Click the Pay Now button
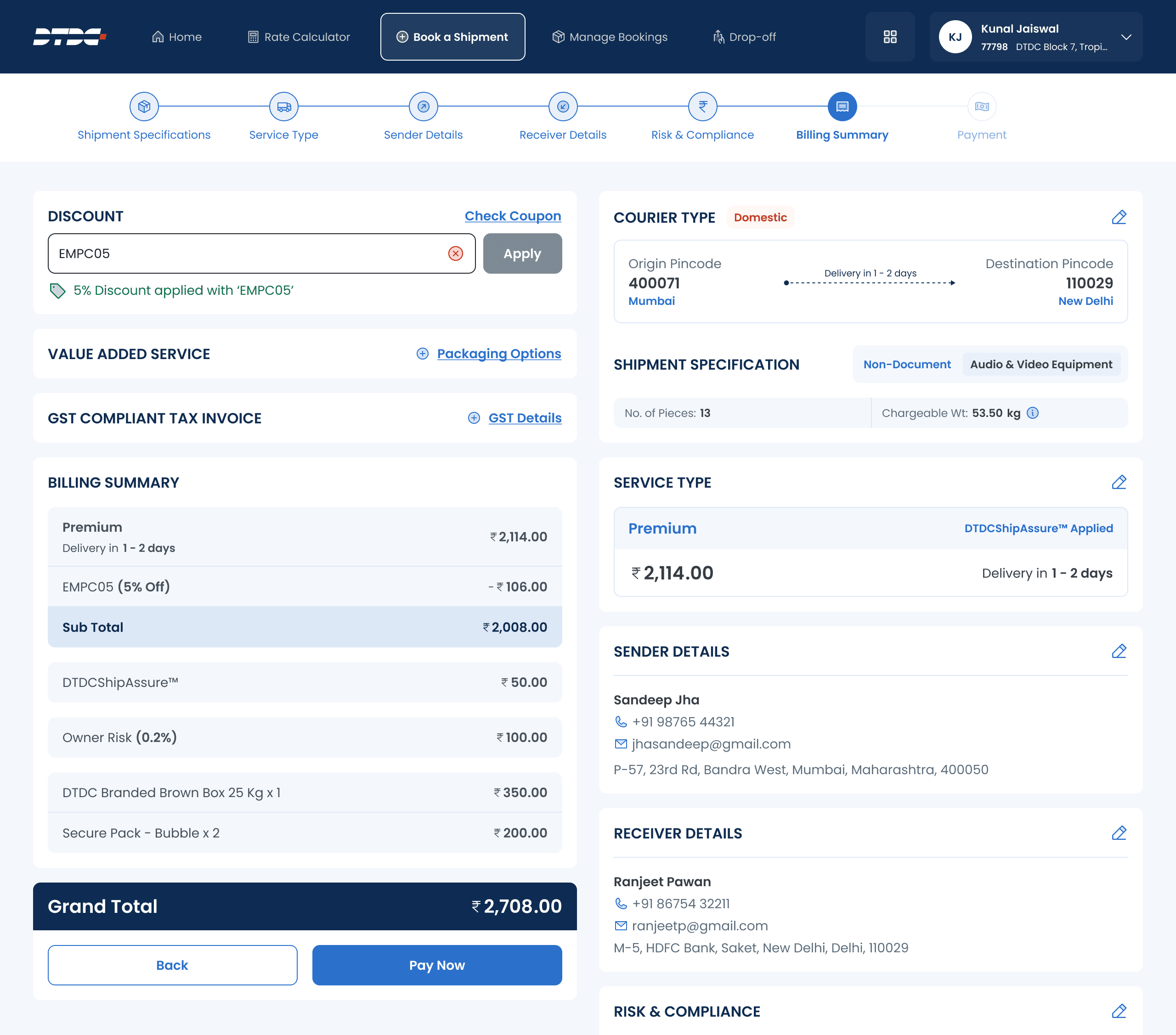Screen dimensions: 1176x1035 tap(437, 965)
